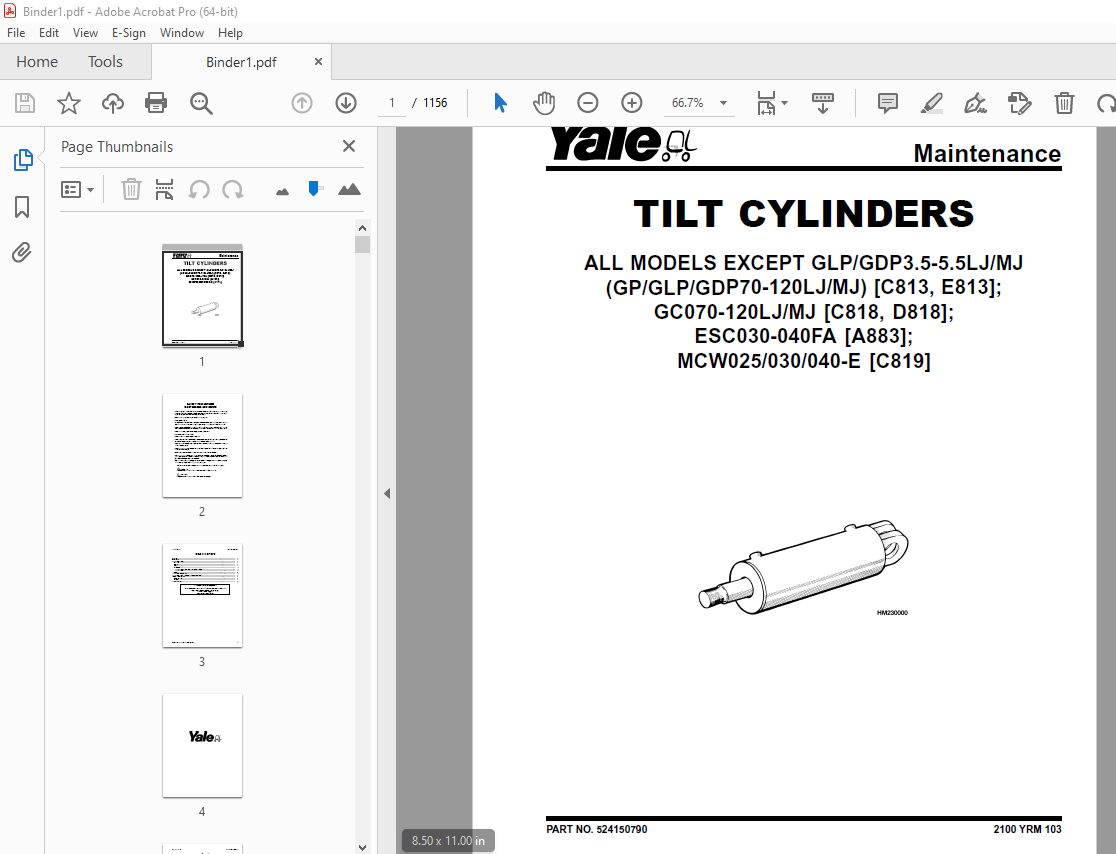
Task: Click thumbnail scrollbar down arrow
Action: (x=362, y=847)
